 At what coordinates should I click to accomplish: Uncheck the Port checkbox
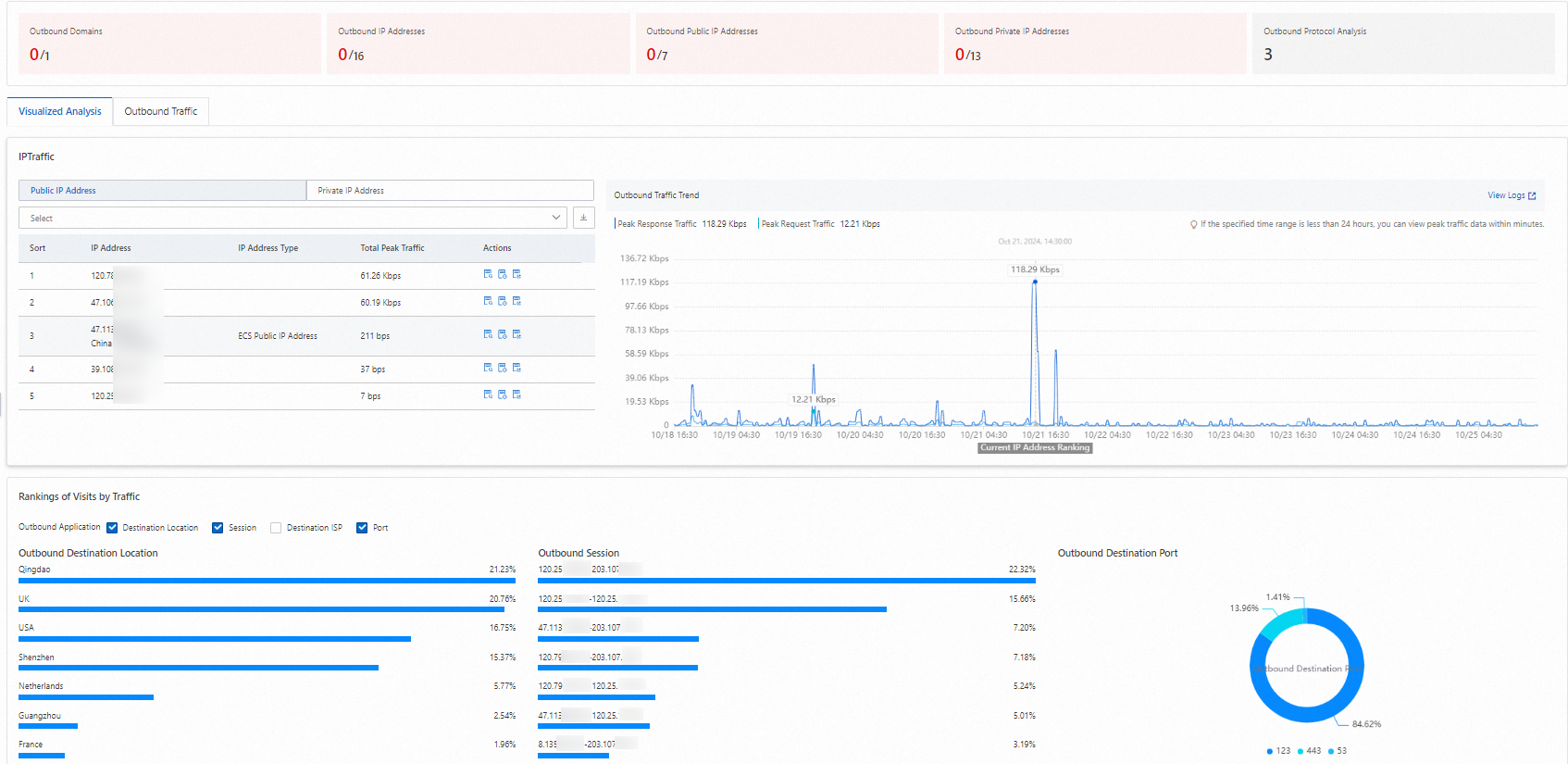[x=362, y=528]
